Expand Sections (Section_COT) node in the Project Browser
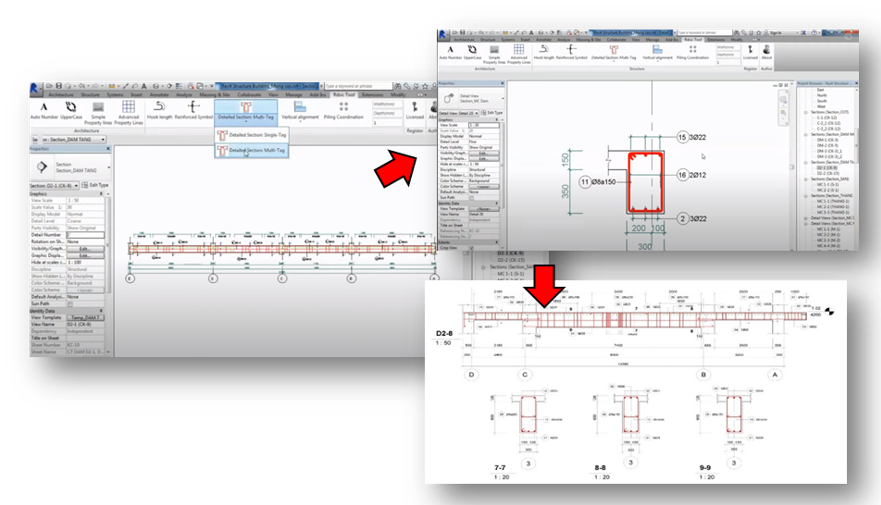 tap(806, 112)
